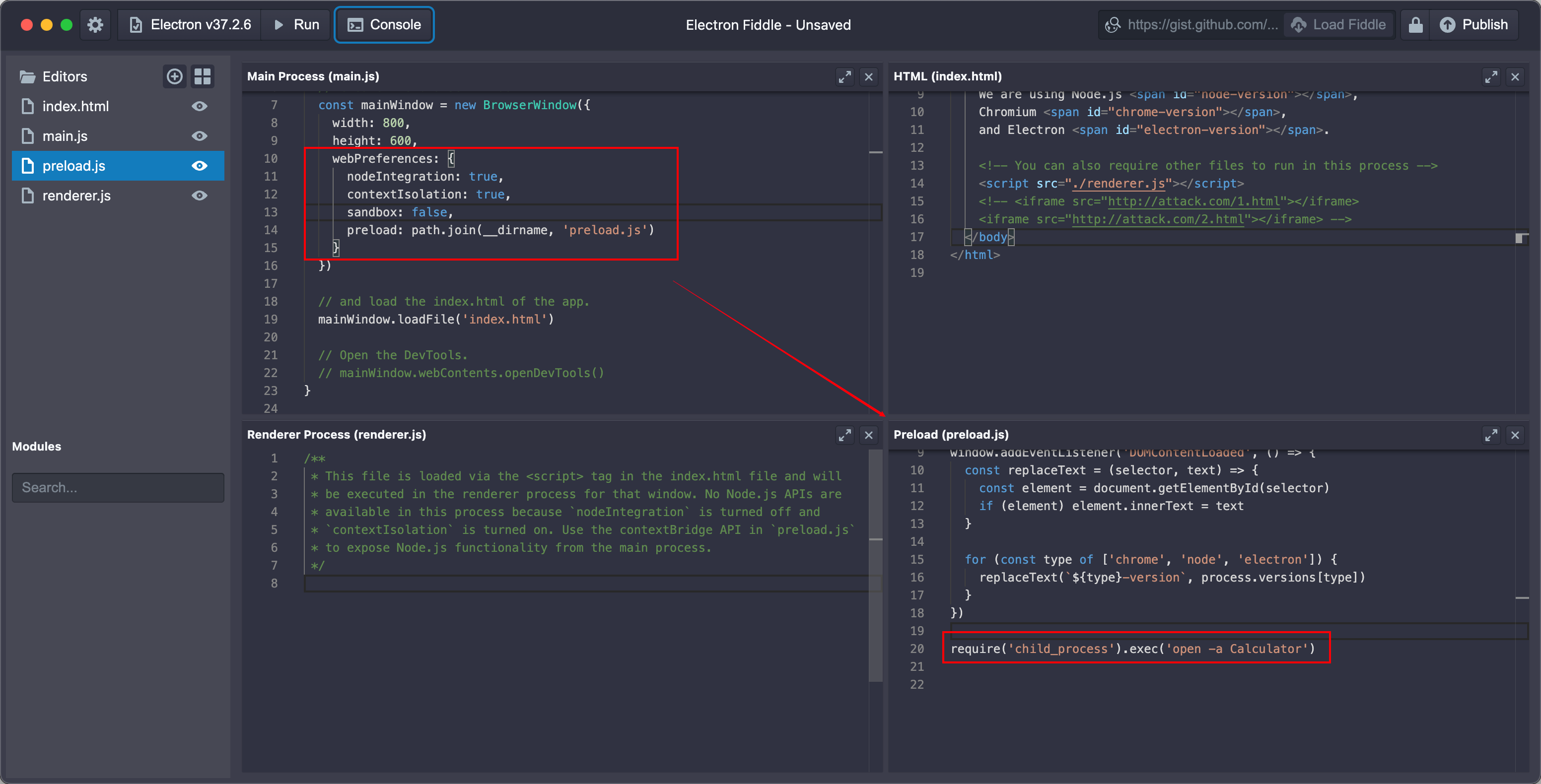Click the Load Fiddle button
This screenshot has width=1541, height=784.
(x=1338, y=24)
